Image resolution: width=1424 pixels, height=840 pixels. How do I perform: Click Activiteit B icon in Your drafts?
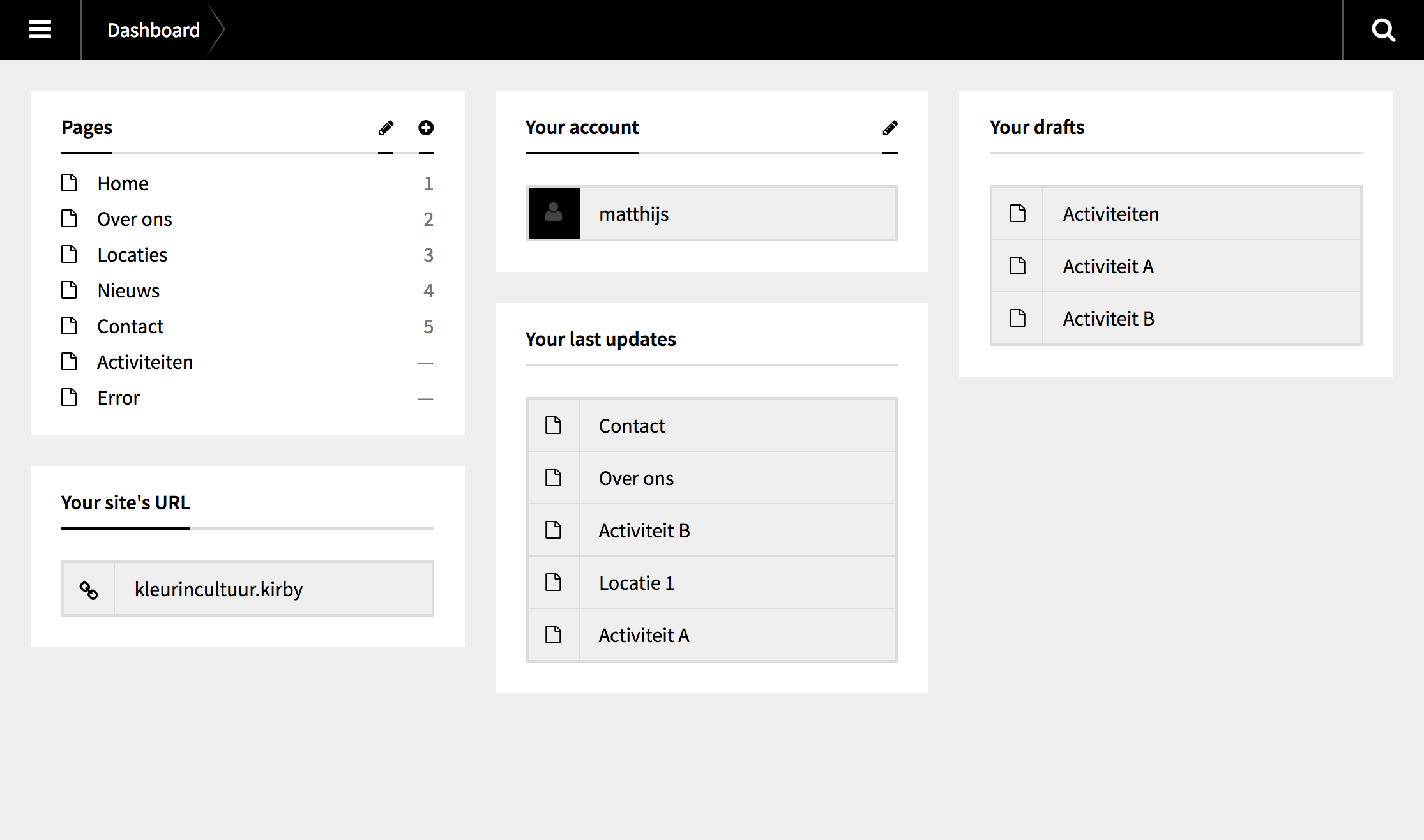pos(1018,318)
